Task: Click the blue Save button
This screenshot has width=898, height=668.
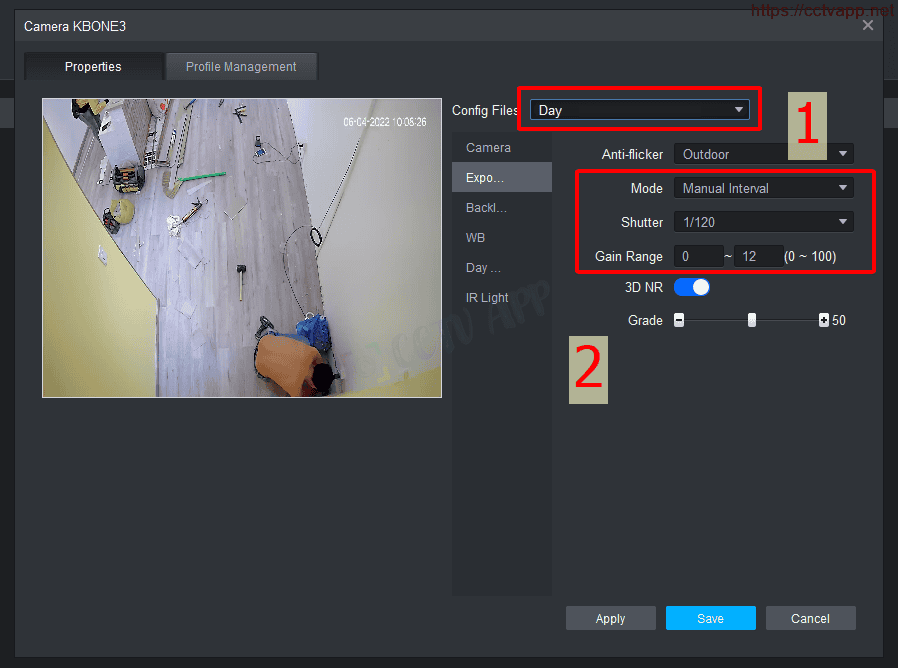Action: tap(710, 619)
